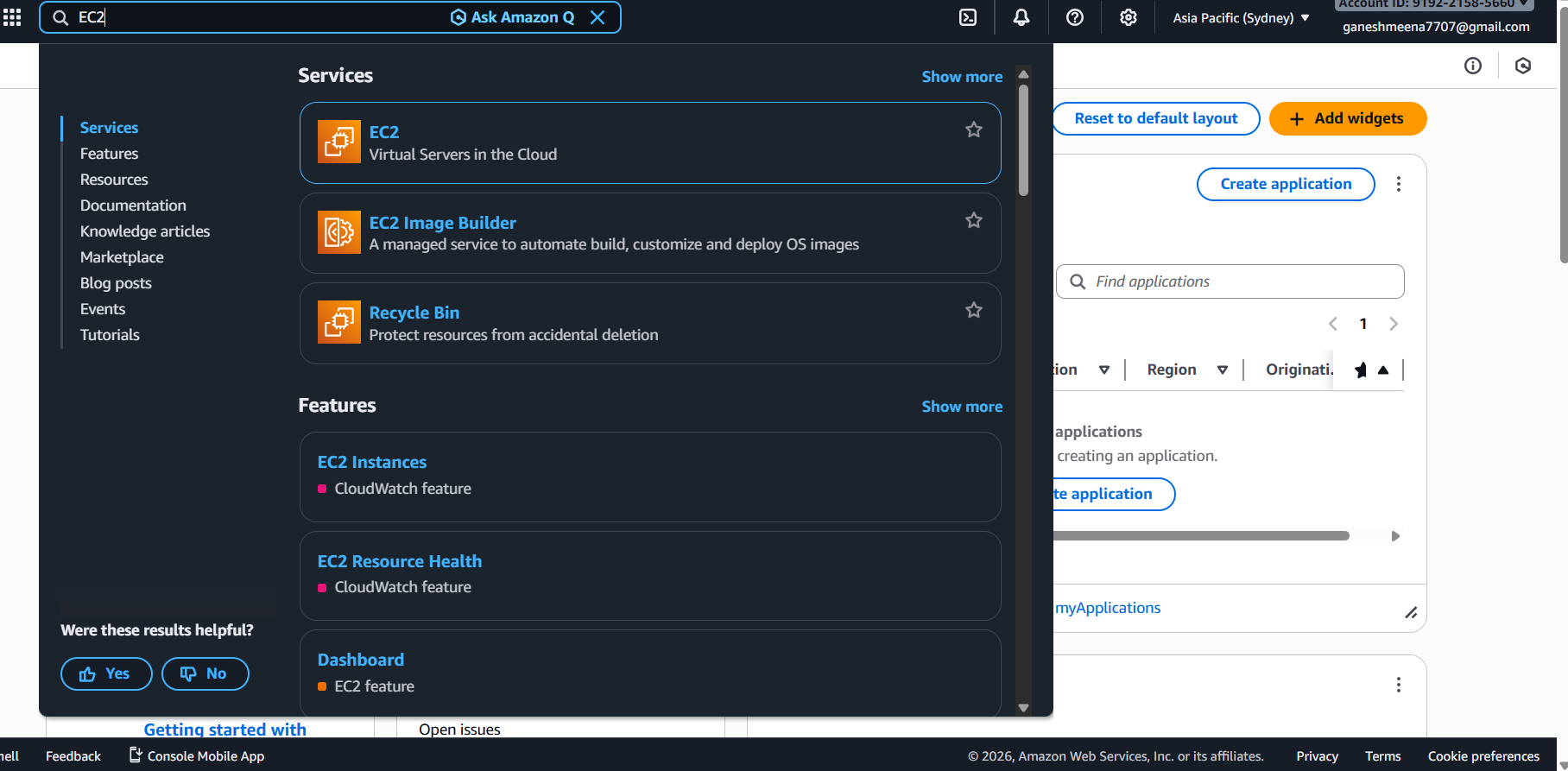Toggle the Recycle Bin favorite star

(x=974, y=310)
